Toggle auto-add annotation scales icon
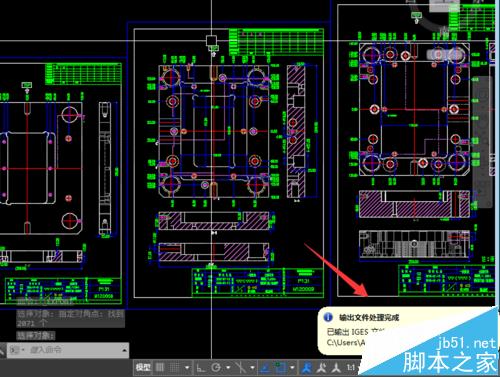Screen dimensions: 500x377 321,368
